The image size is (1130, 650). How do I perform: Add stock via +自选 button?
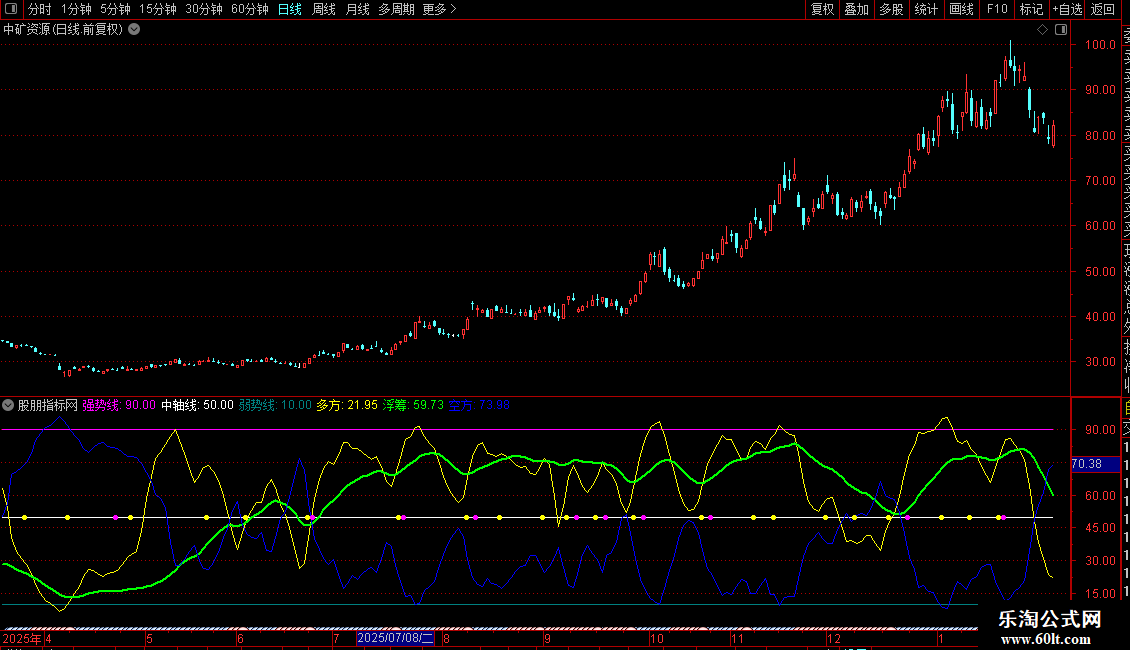point(1067,9)
